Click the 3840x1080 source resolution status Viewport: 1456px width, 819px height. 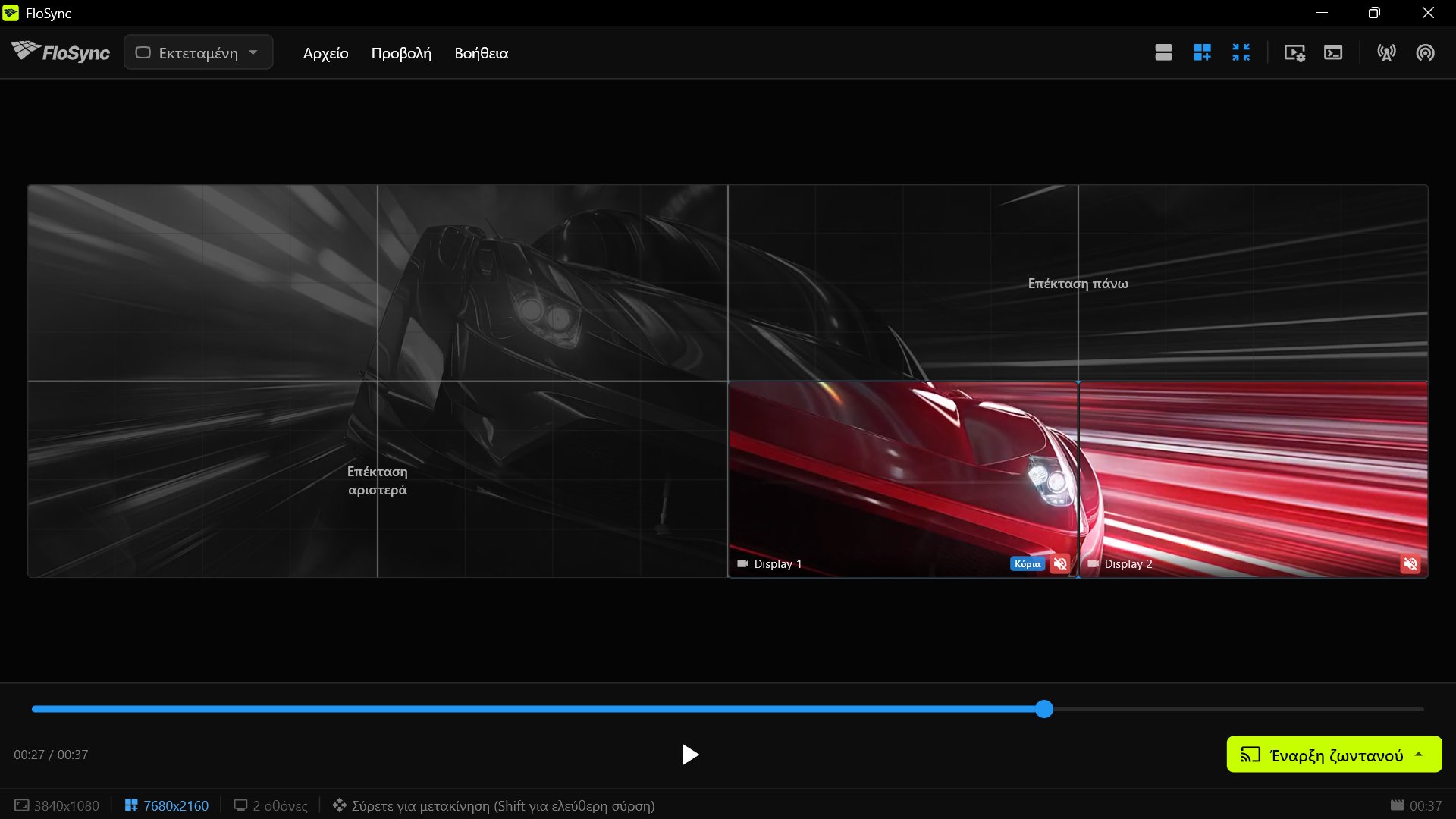click(57, 805)
